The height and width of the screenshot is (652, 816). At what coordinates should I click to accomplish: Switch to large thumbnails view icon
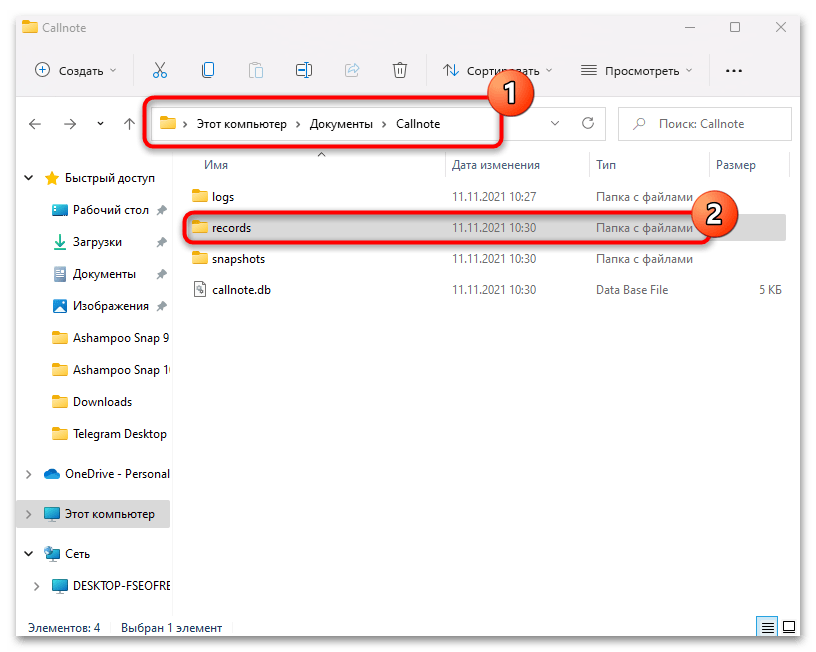point(790,628)
